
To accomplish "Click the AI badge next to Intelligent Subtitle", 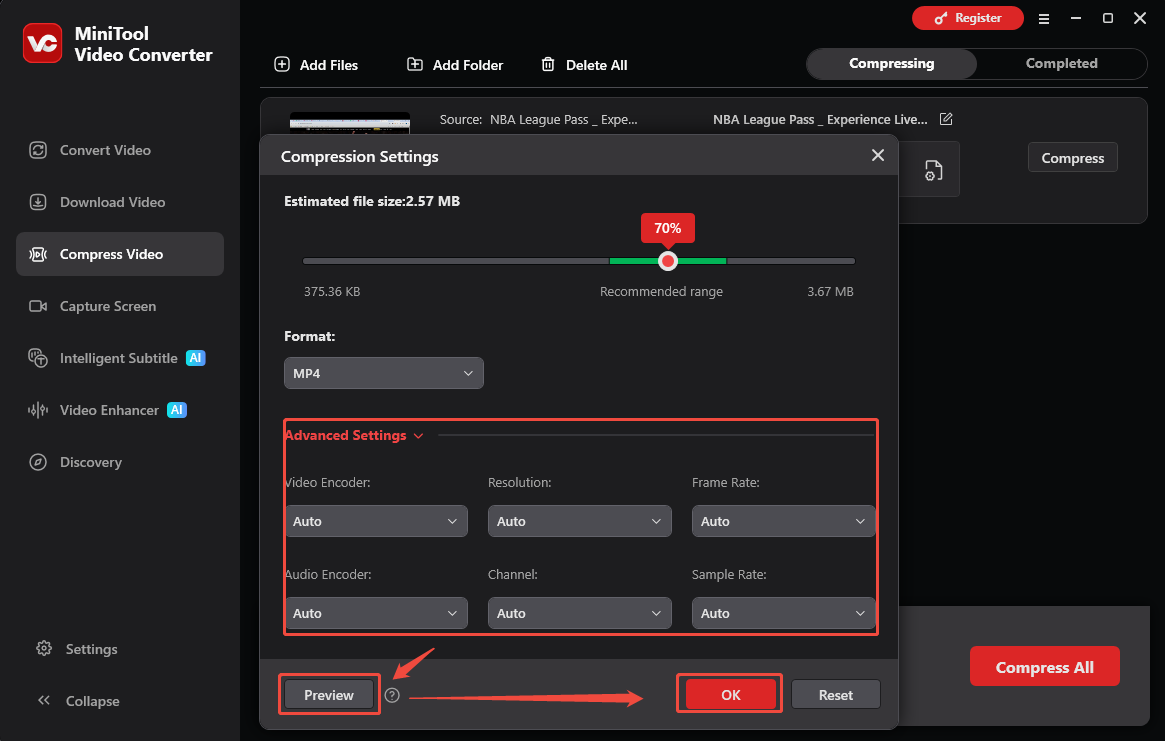I will pyautogui.click(x=195, y=358).
